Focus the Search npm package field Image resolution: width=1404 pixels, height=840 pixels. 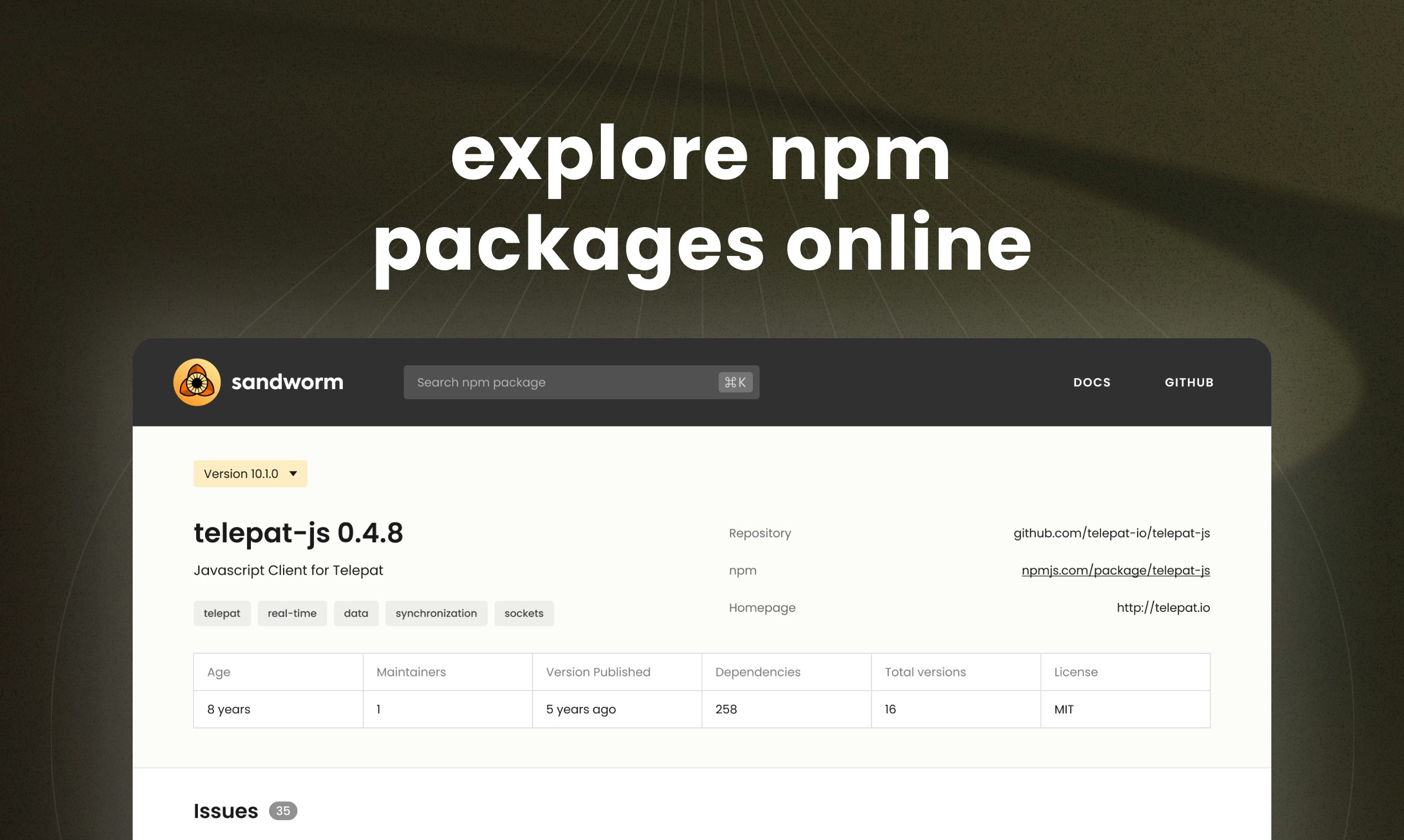click(x=581, y=382)
